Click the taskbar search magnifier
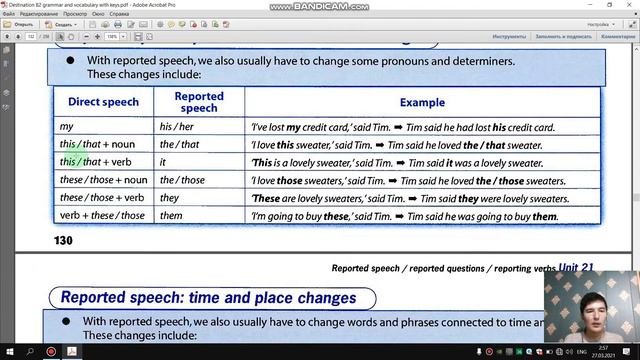The width and height of the screenshot is (640, 360). pyautogui.click(x=30, y=351)
